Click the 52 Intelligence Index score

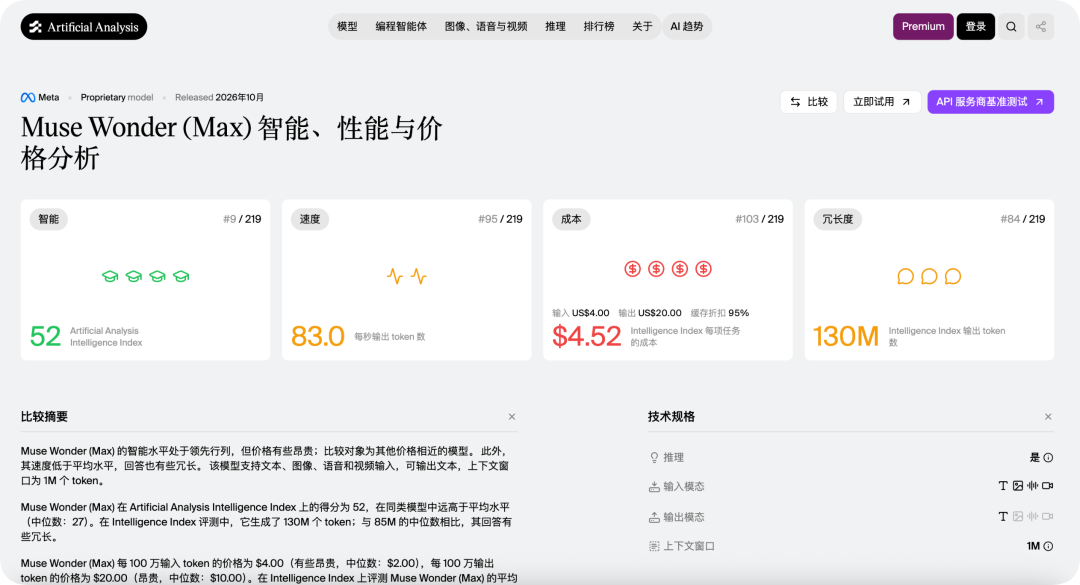tap(45, 336)
